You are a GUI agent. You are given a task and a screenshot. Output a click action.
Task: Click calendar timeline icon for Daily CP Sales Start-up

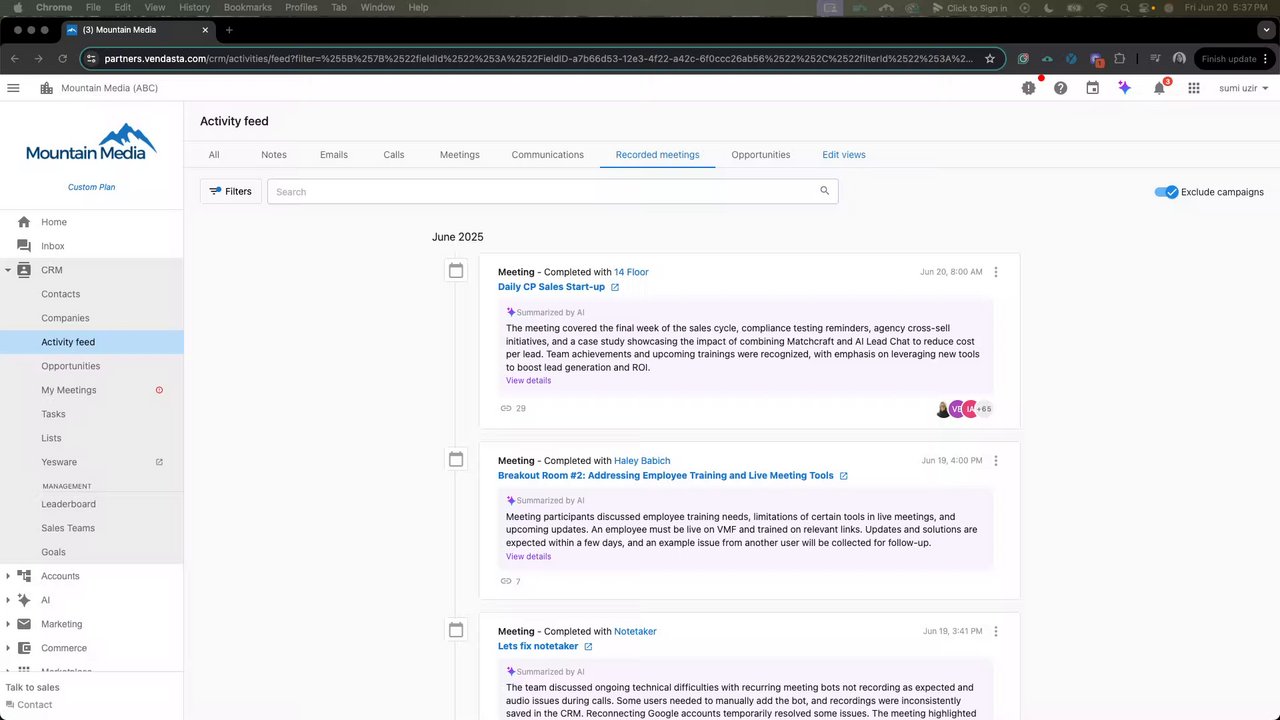pos(456,271)
